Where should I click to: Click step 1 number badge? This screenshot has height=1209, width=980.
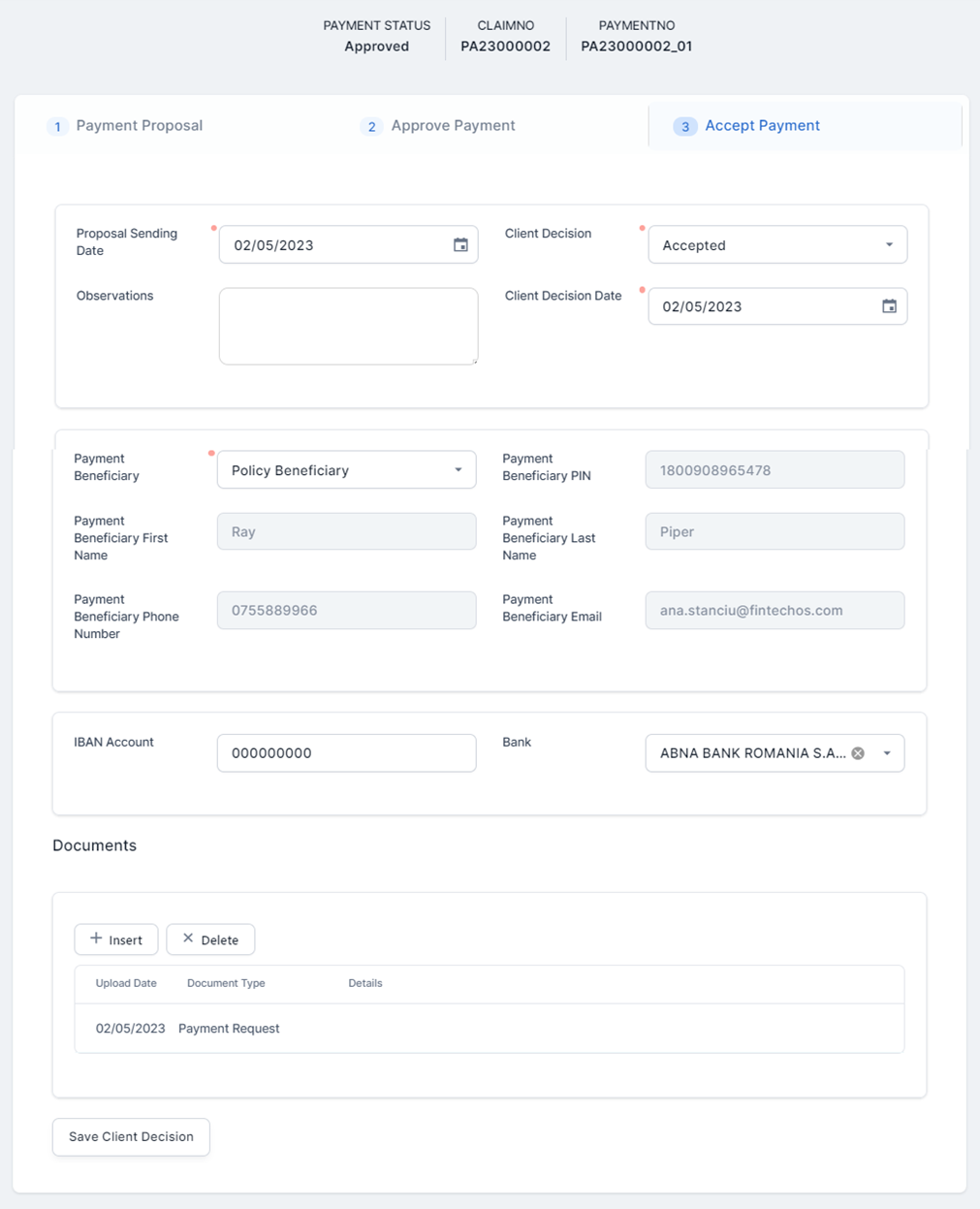click(x=57, y=127)
